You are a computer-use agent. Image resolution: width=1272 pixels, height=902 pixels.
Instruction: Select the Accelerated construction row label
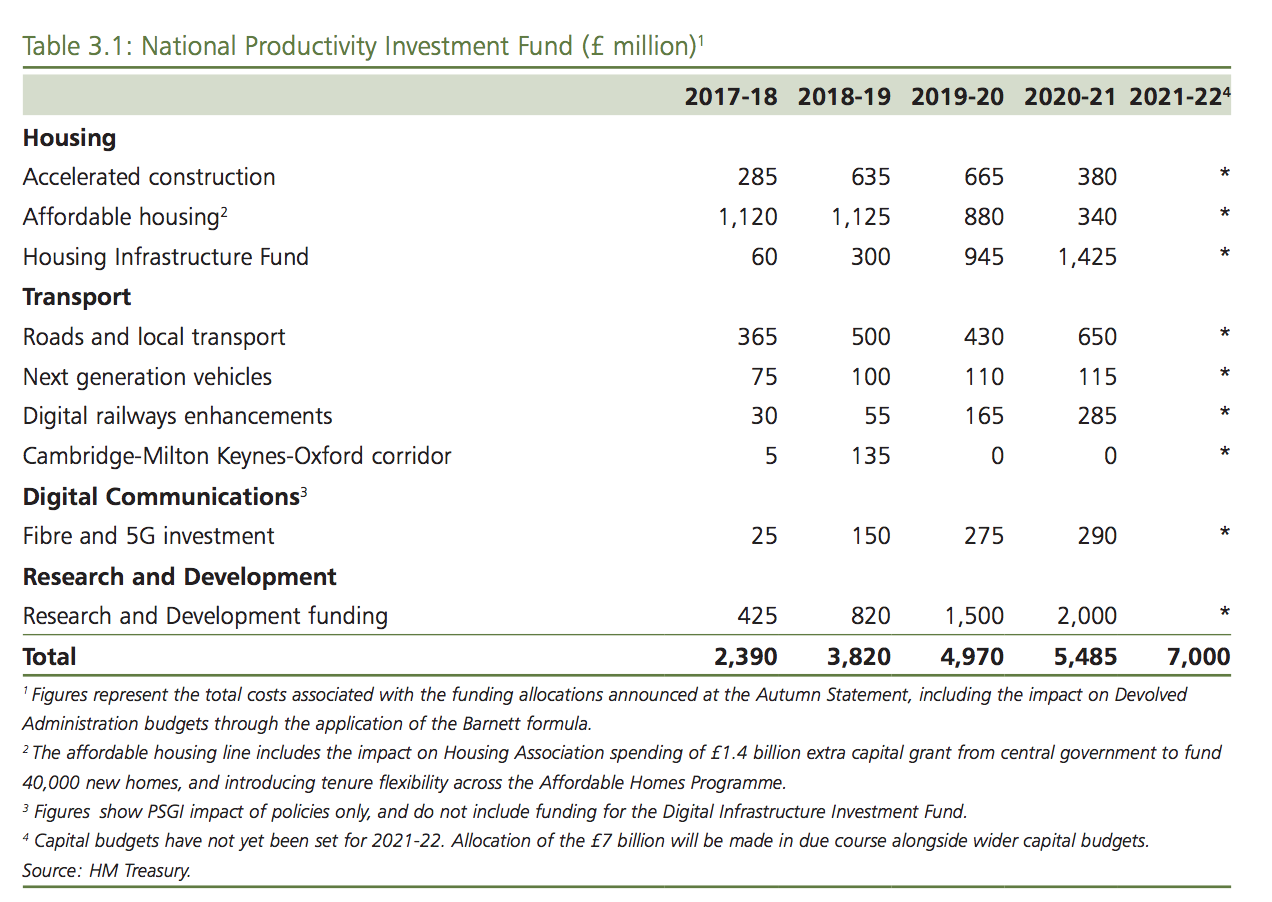149,177
